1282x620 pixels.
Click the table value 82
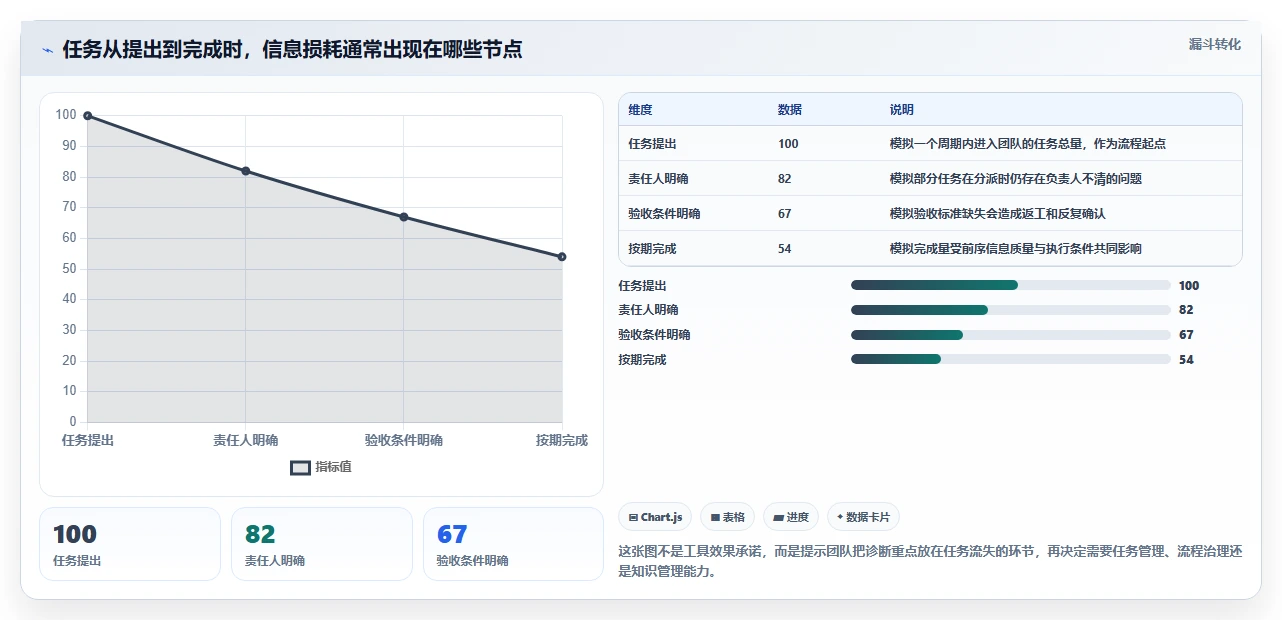tap(785, 179)
